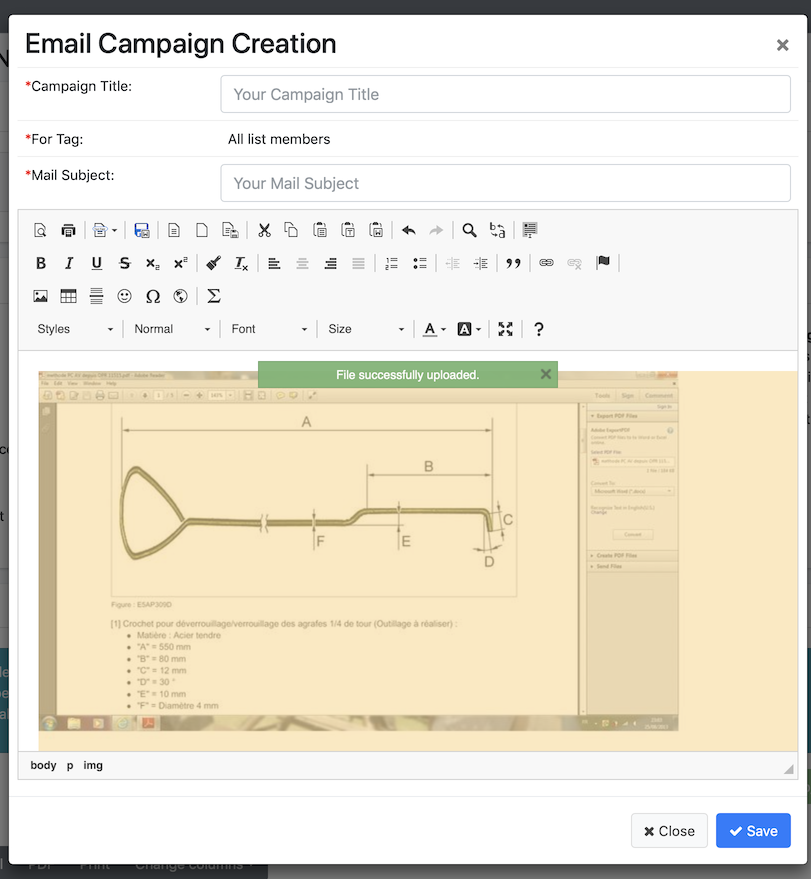Viewport: 811px width, 879px height.
Task: Toggle Italic formatting
Action: 68,263
